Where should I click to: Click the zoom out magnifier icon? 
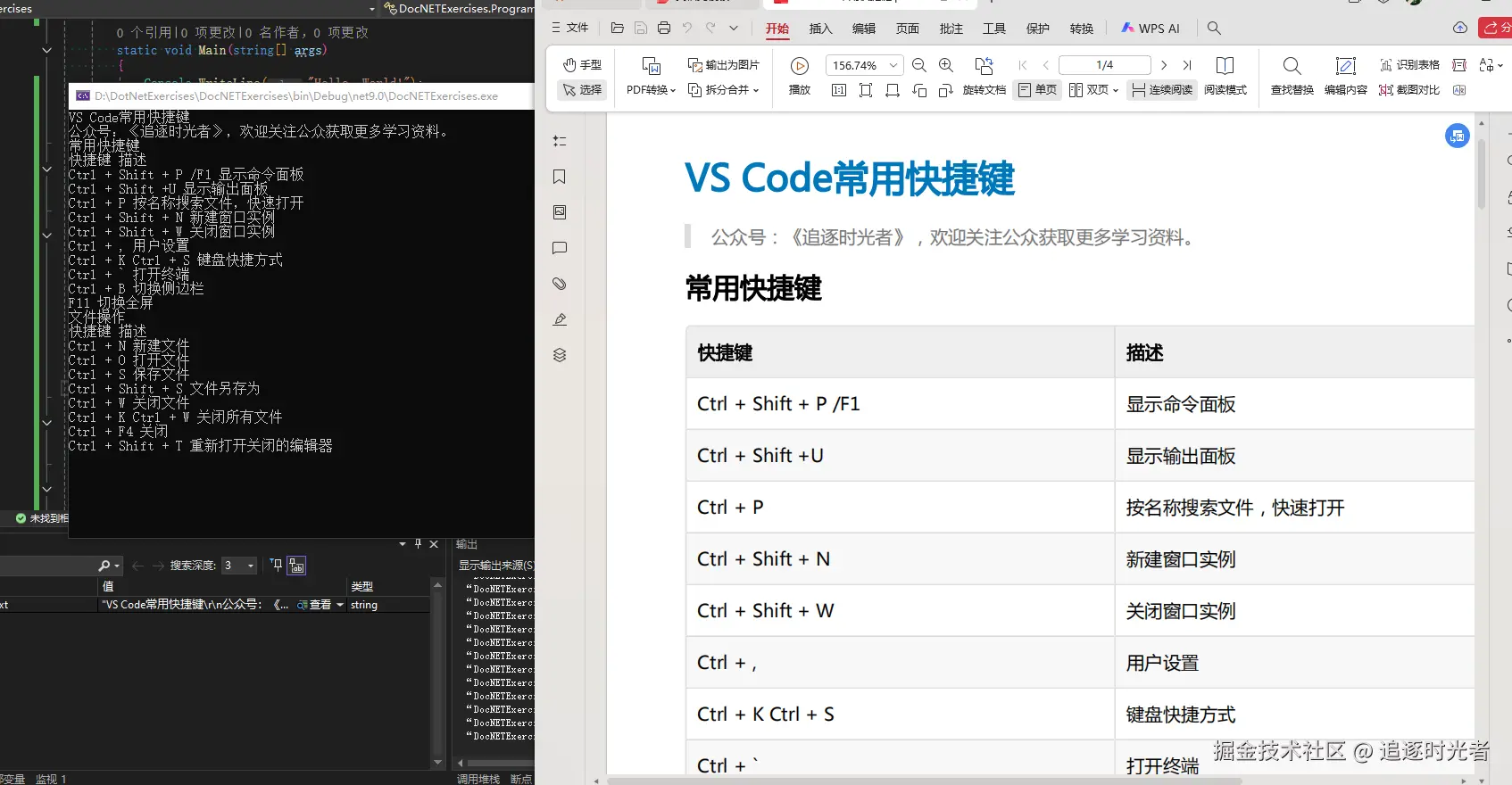click(x=919, y=65)
